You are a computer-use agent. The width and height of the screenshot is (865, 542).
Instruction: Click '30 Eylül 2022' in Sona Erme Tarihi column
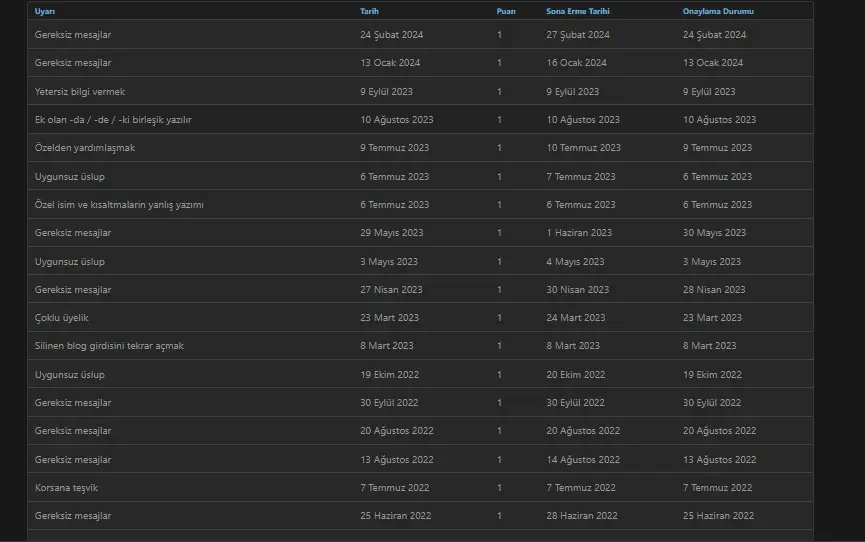coord(575,403)
